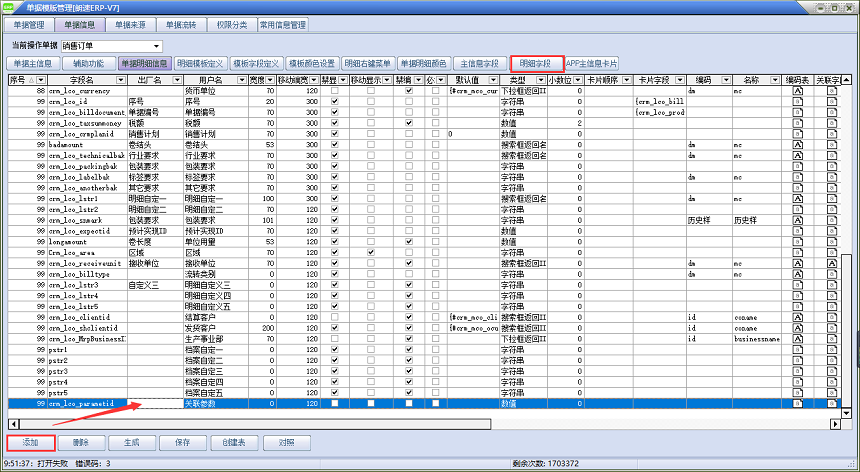860x472 pixels.
Task: Open the 编码表 icon for selected crm_lco_paranetid row
Action: click(798, 404)
